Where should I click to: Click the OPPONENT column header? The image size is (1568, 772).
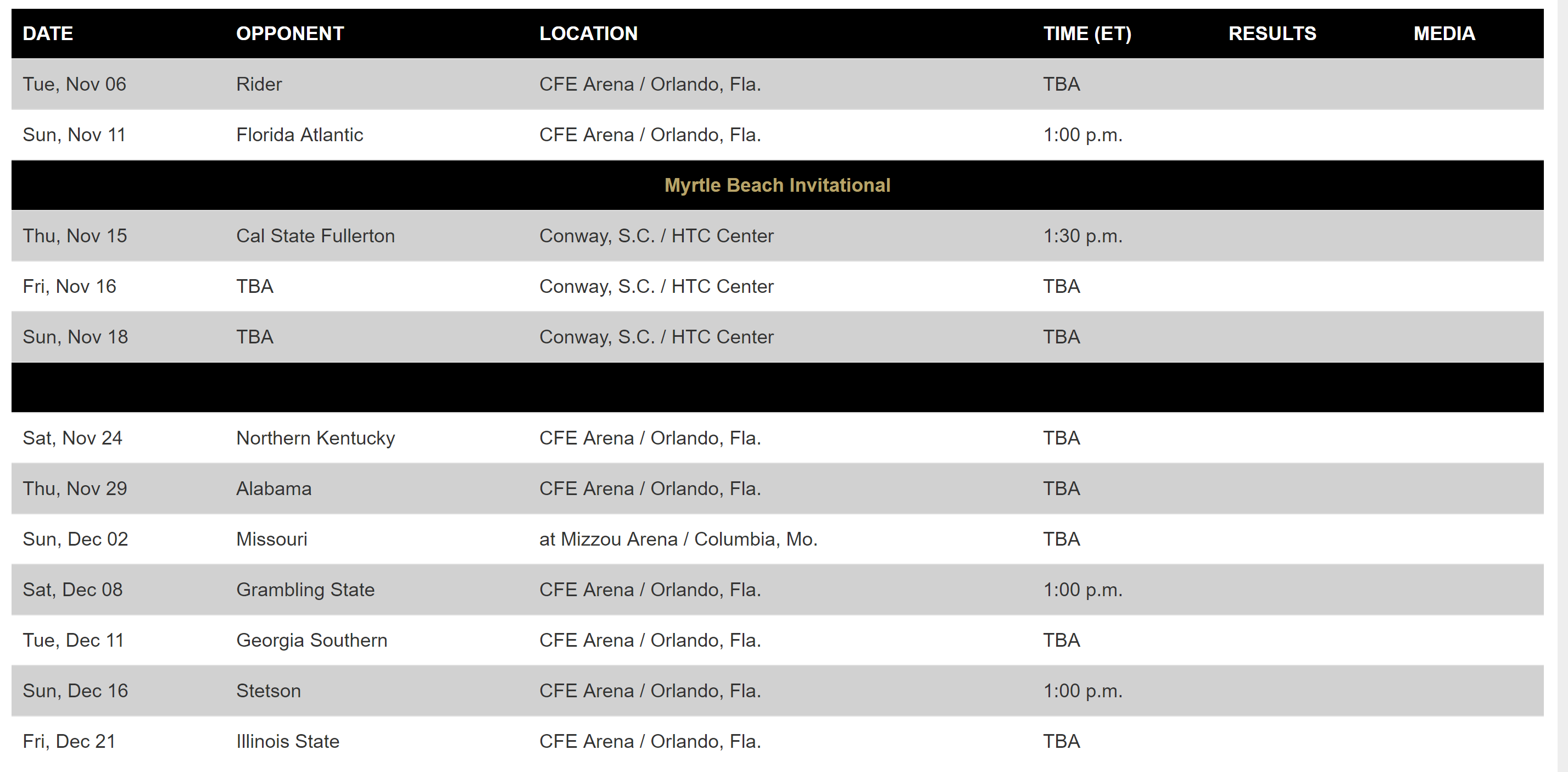(290, 34)
